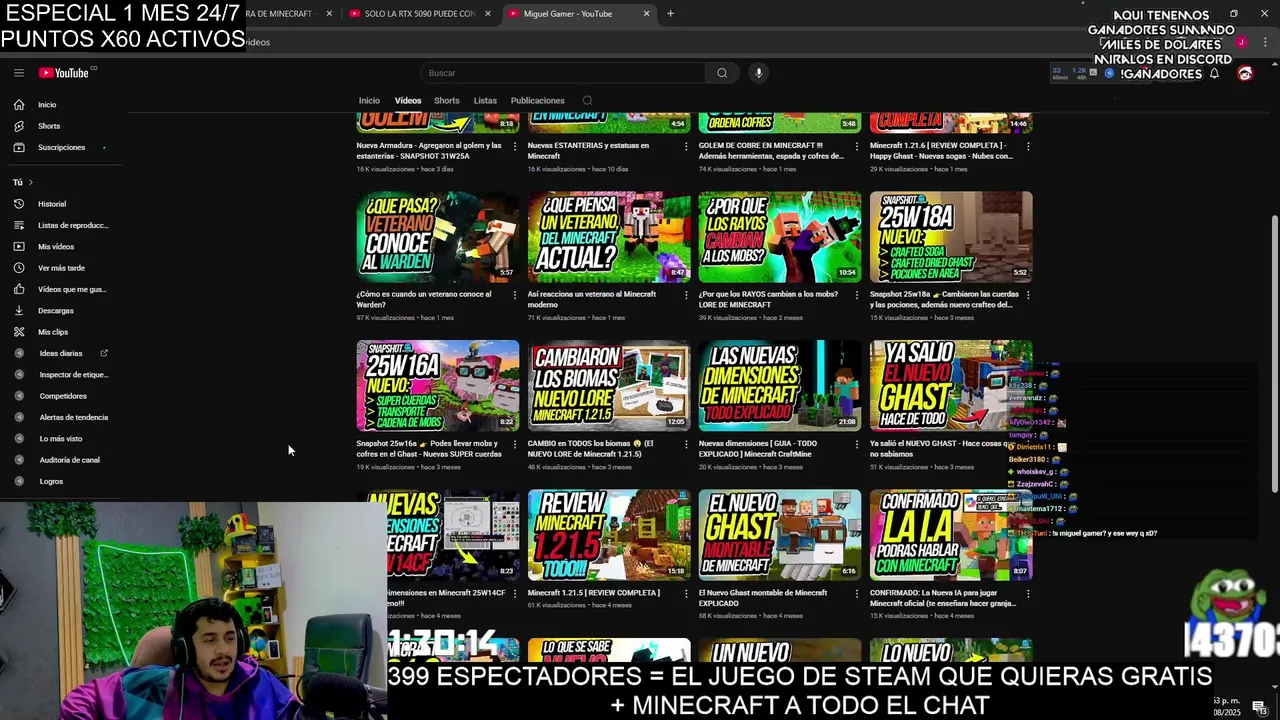
Task: Switch to the channel Shorts tab
Action: tap(447, 100)
